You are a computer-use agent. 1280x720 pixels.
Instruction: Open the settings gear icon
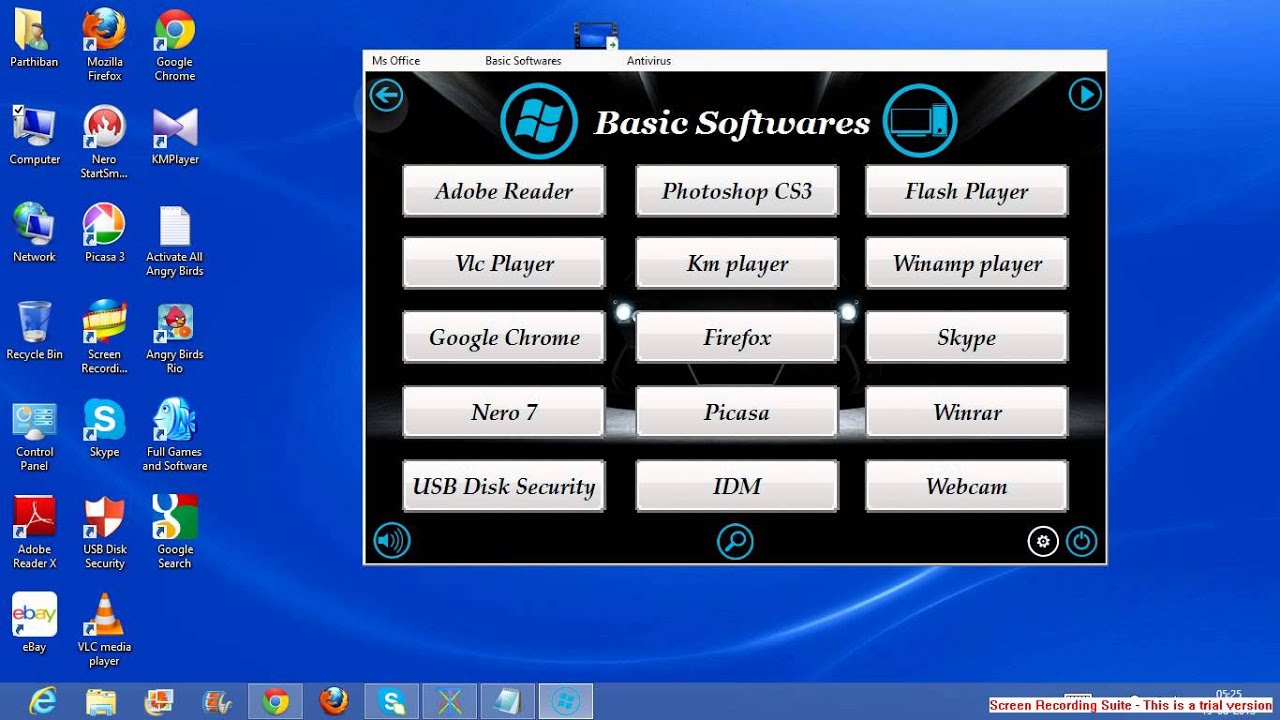(x=1043, y=541)
